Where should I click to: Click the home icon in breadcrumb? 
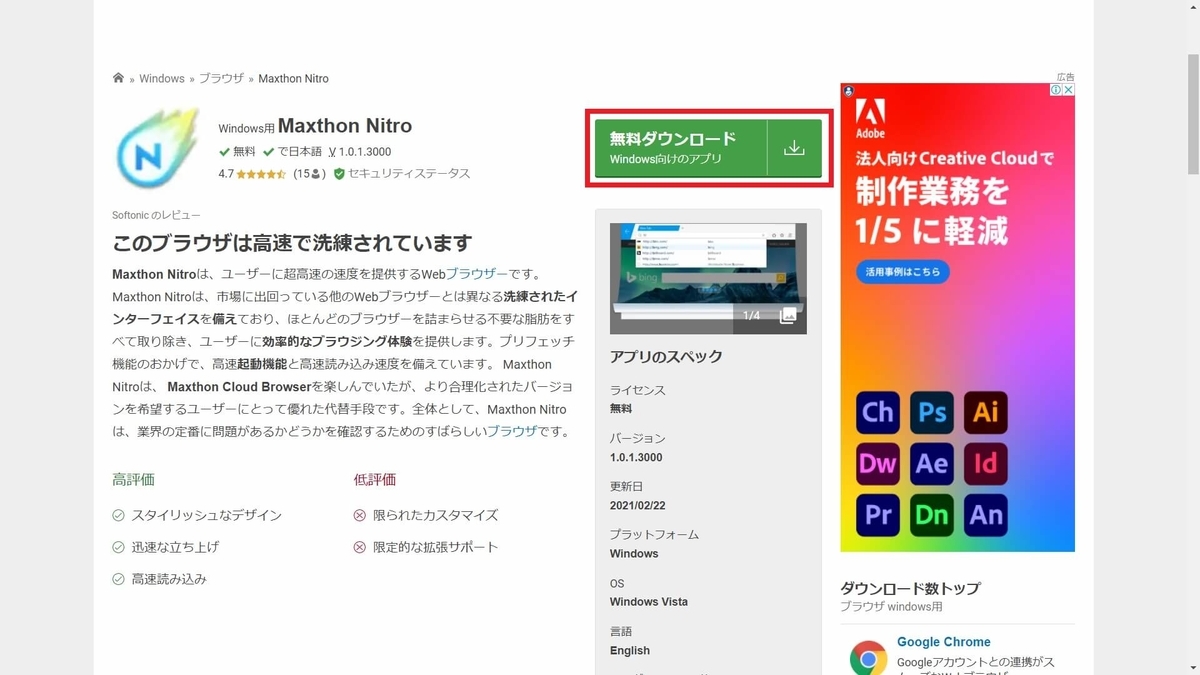coord(118,78)
